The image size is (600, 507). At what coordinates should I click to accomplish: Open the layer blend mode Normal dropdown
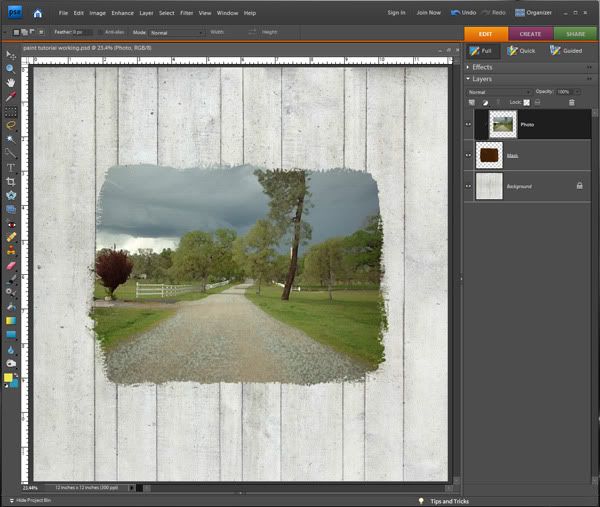(499, 92)
